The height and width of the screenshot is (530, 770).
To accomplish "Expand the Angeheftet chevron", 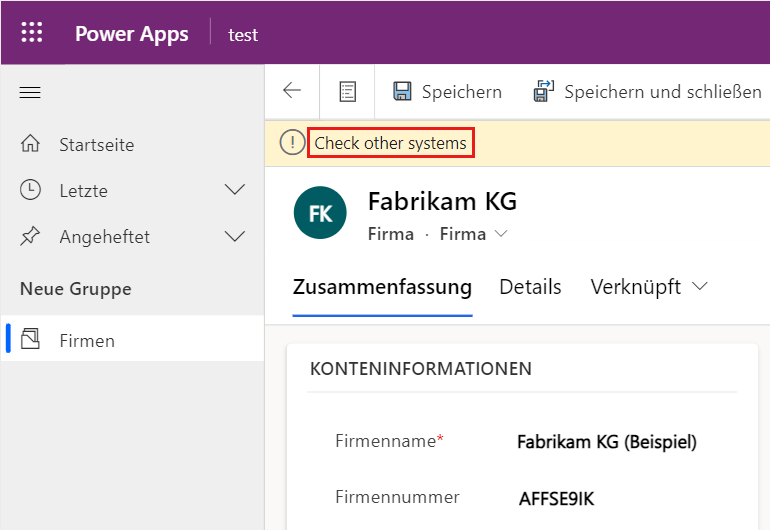I will click(x=235, y=236).
